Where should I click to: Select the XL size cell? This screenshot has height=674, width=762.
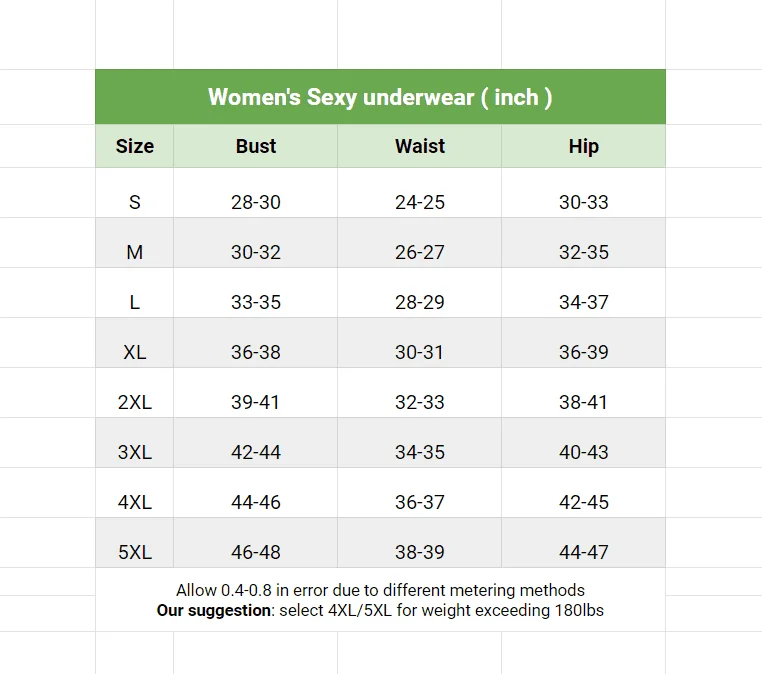click(135, 352)
